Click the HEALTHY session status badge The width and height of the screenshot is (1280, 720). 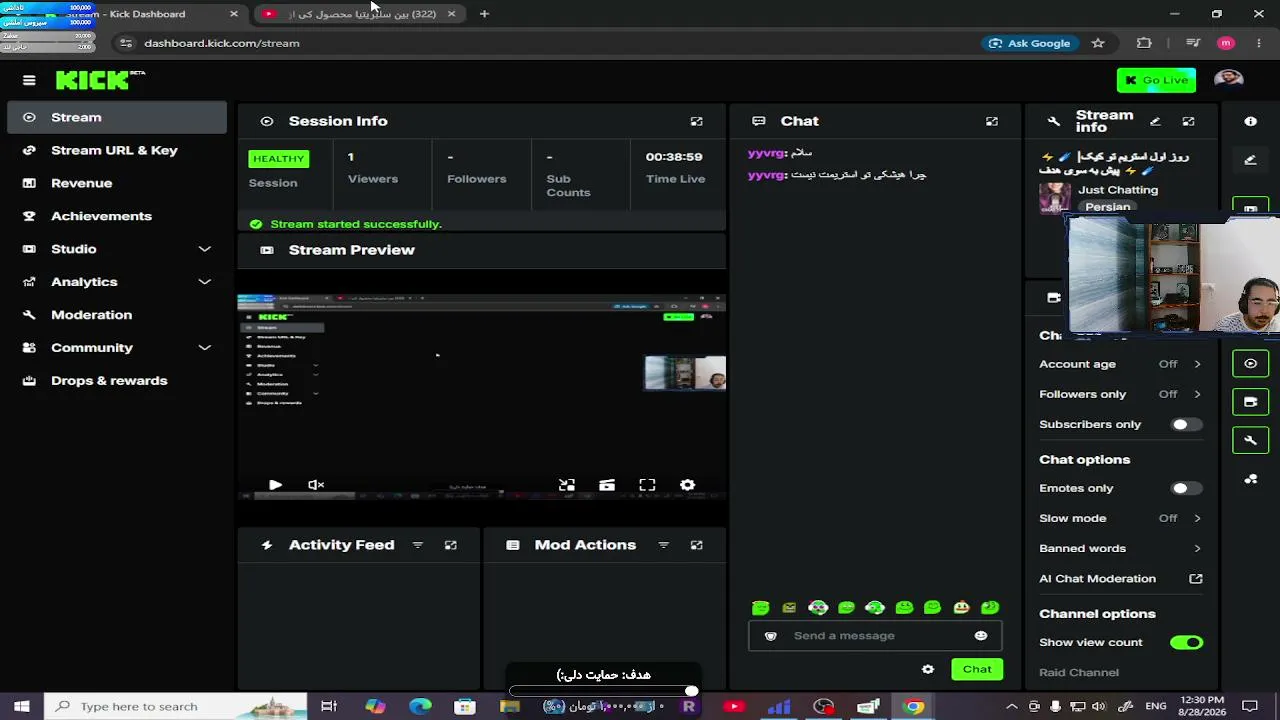pyautogui.click(x=279, y=159)
